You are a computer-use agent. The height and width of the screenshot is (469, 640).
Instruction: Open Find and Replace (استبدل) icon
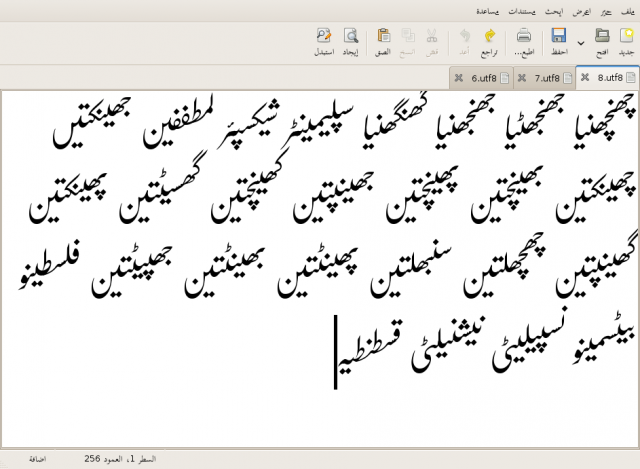pos(324,36)
